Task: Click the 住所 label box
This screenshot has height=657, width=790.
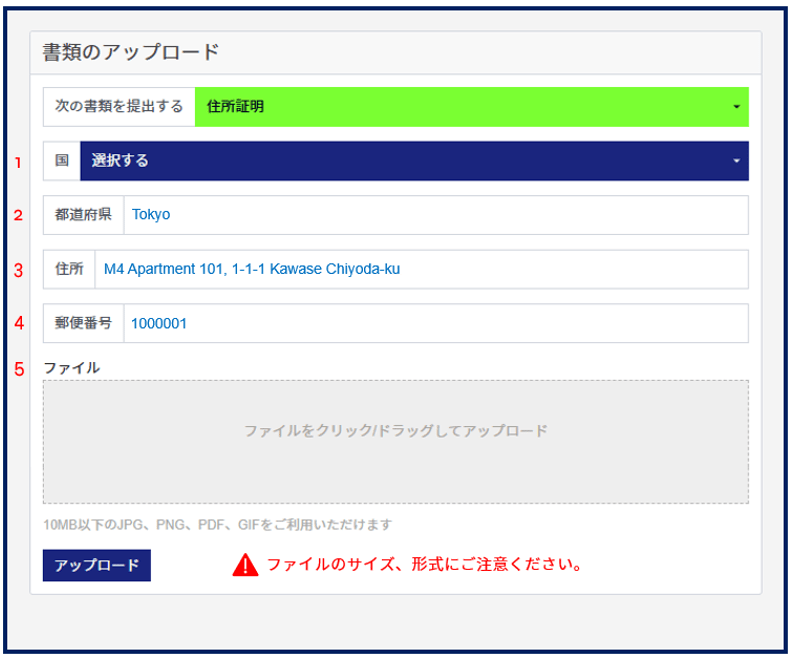Action: coord(69,269)
